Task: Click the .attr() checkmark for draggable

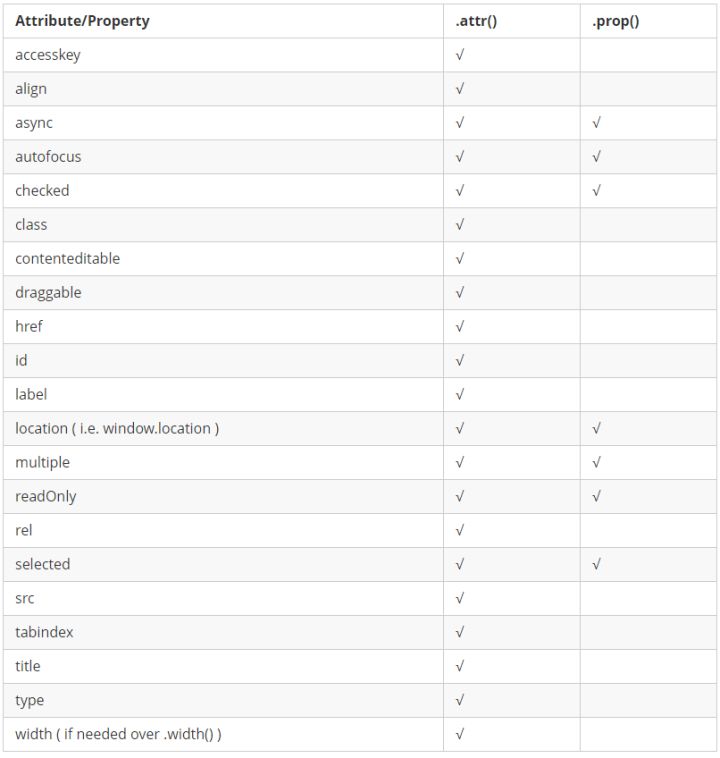Action: point(460,293)
